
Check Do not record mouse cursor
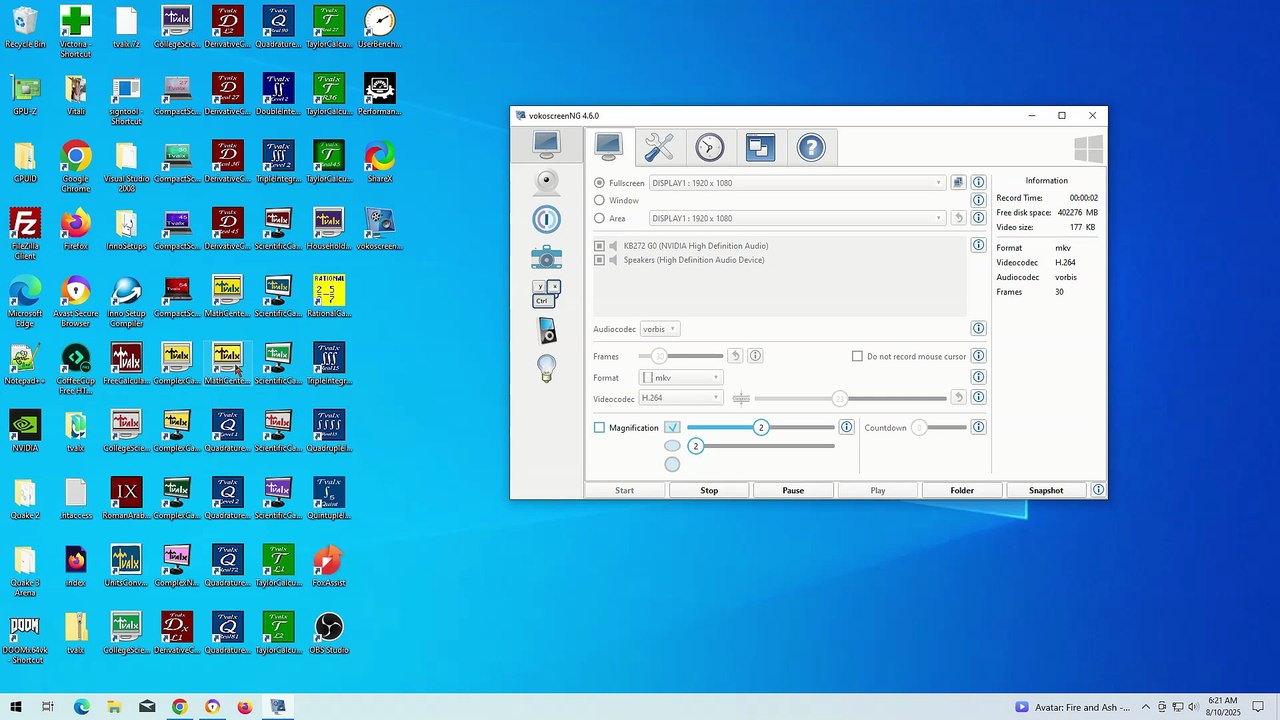857,356
